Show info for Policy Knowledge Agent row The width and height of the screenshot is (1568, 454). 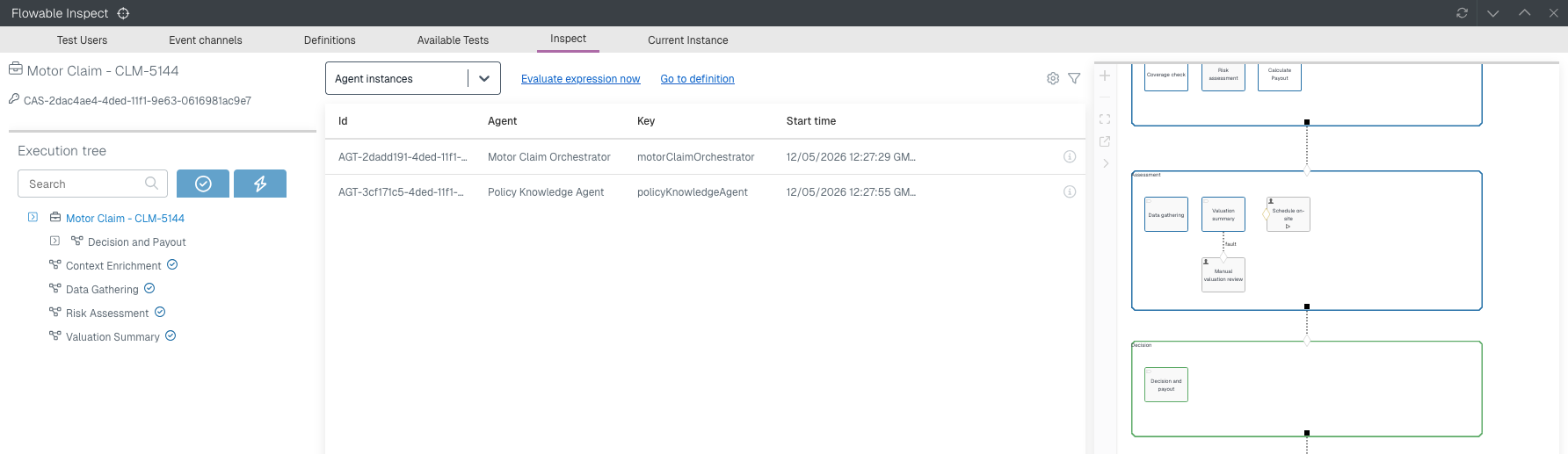tap(1070, 191)
